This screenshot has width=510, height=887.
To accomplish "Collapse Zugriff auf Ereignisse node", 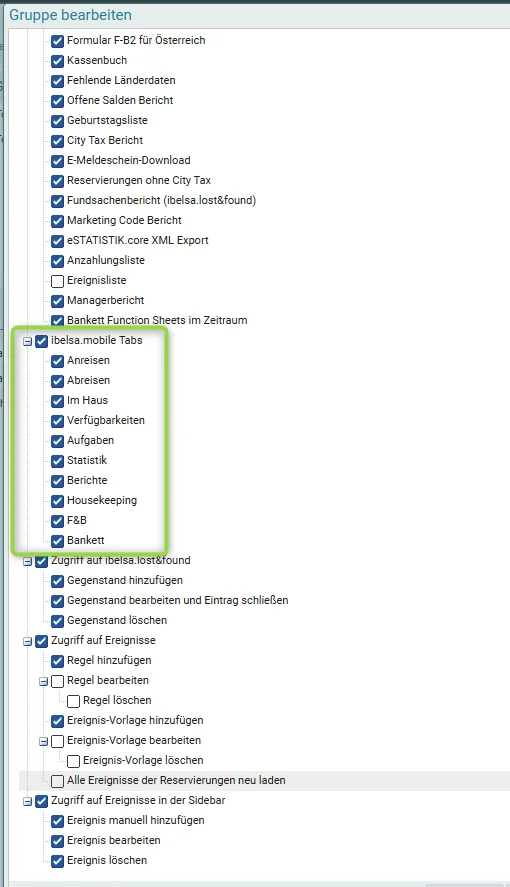I will pos(27,642).
